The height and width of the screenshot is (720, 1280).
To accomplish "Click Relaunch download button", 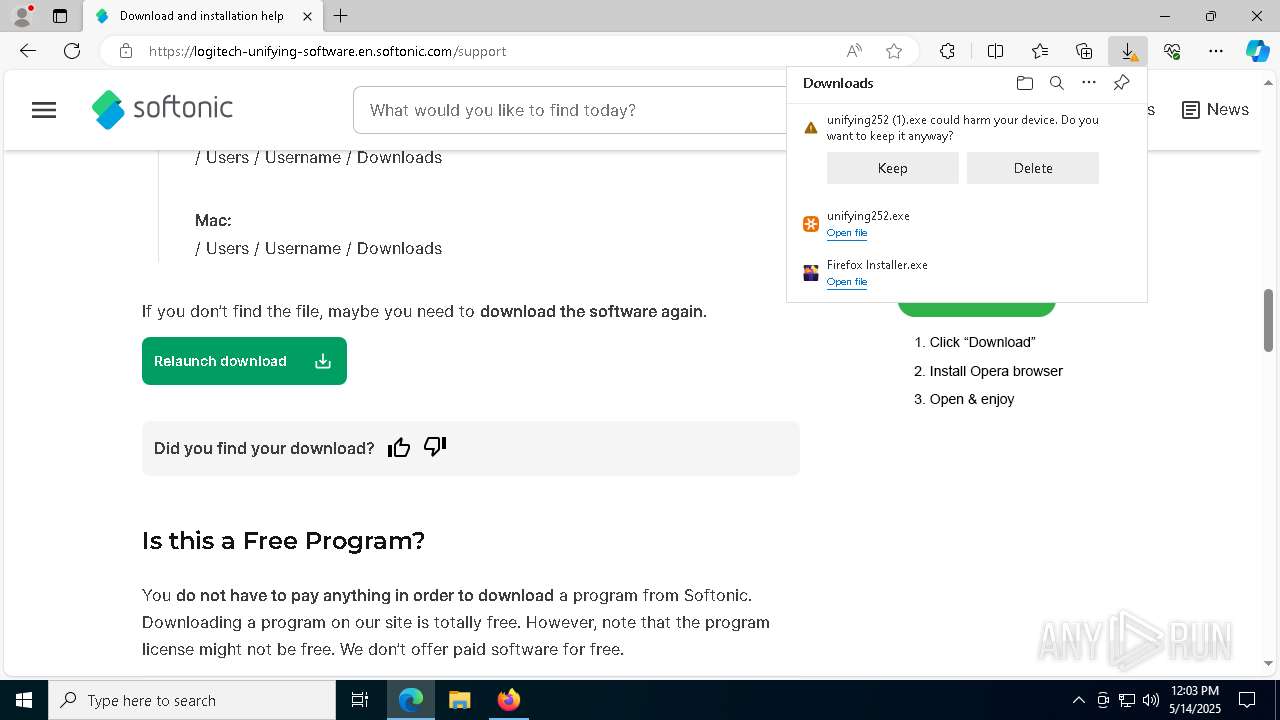I will tap(244, 361).
